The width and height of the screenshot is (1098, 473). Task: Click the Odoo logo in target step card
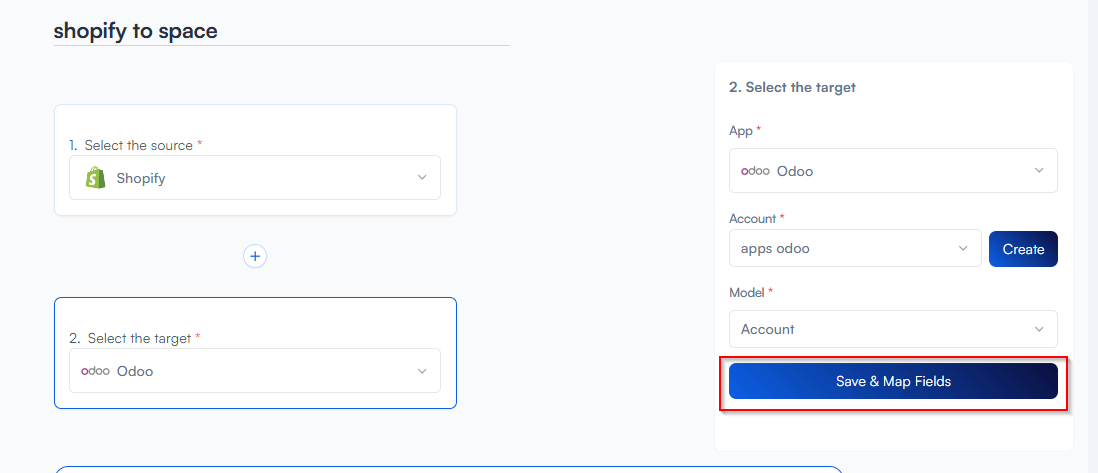[x=96, y=371]
